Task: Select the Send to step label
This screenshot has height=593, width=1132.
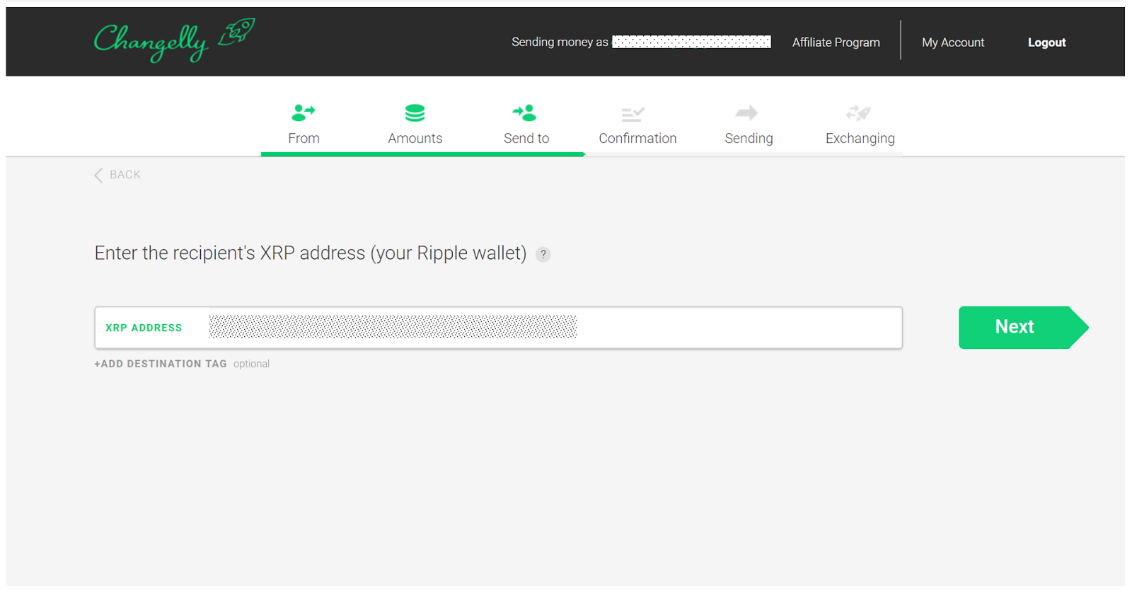Action: coord(526,138)
